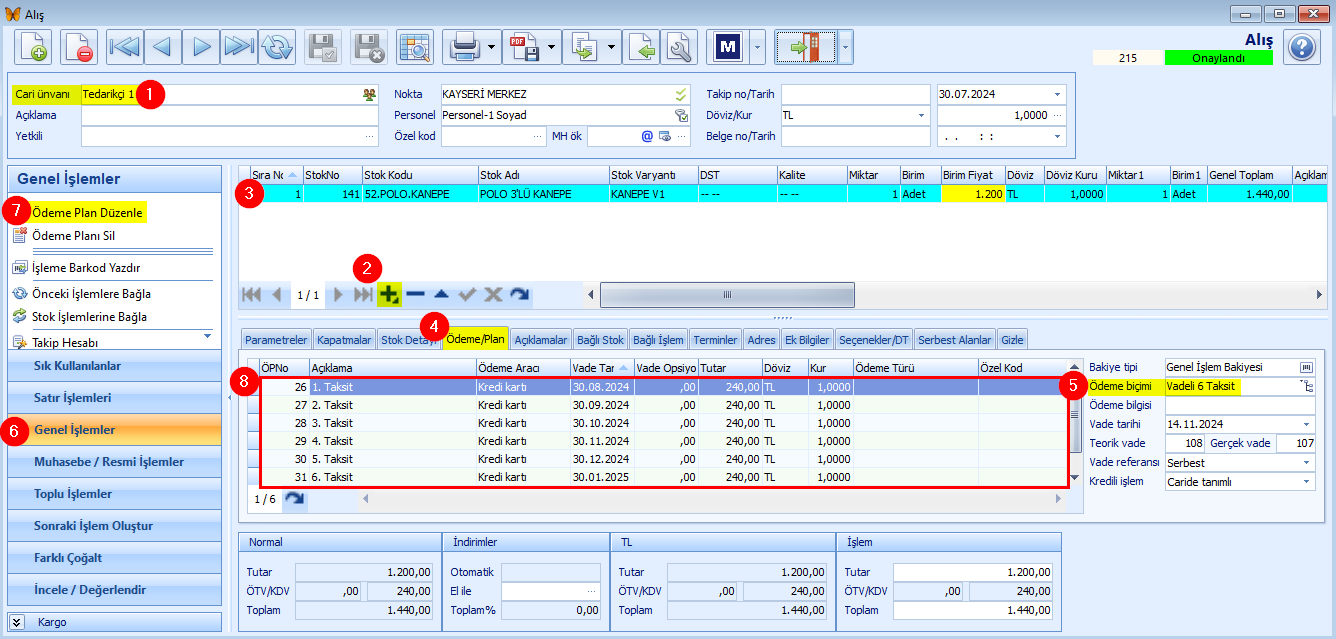
Task: Click the wrench settings icon in toolbar
Action: coord(679,47)
